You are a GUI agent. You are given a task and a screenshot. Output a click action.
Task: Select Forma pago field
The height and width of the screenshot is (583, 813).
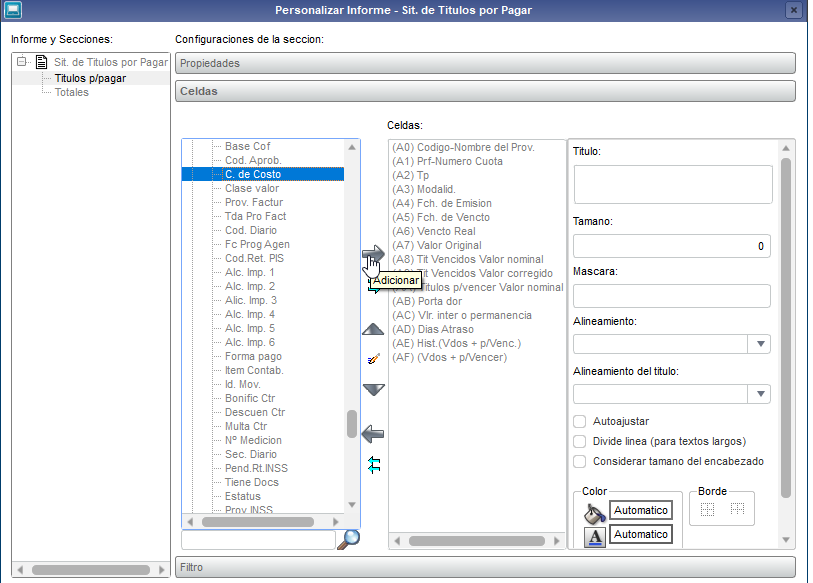(253, 356)
